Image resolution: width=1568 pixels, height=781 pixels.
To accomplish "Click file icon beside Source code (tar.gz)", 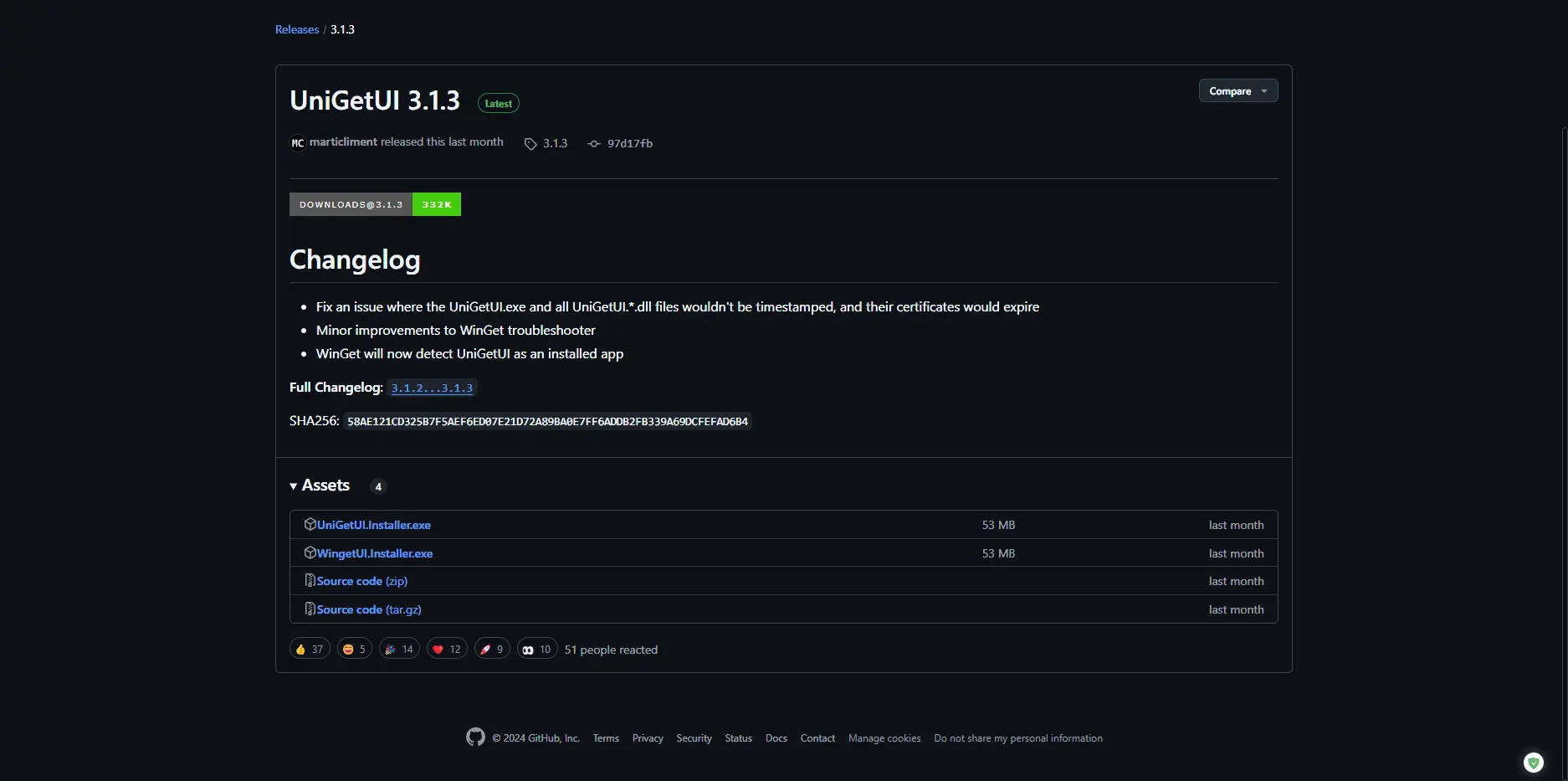I will [x=310, y=609].
